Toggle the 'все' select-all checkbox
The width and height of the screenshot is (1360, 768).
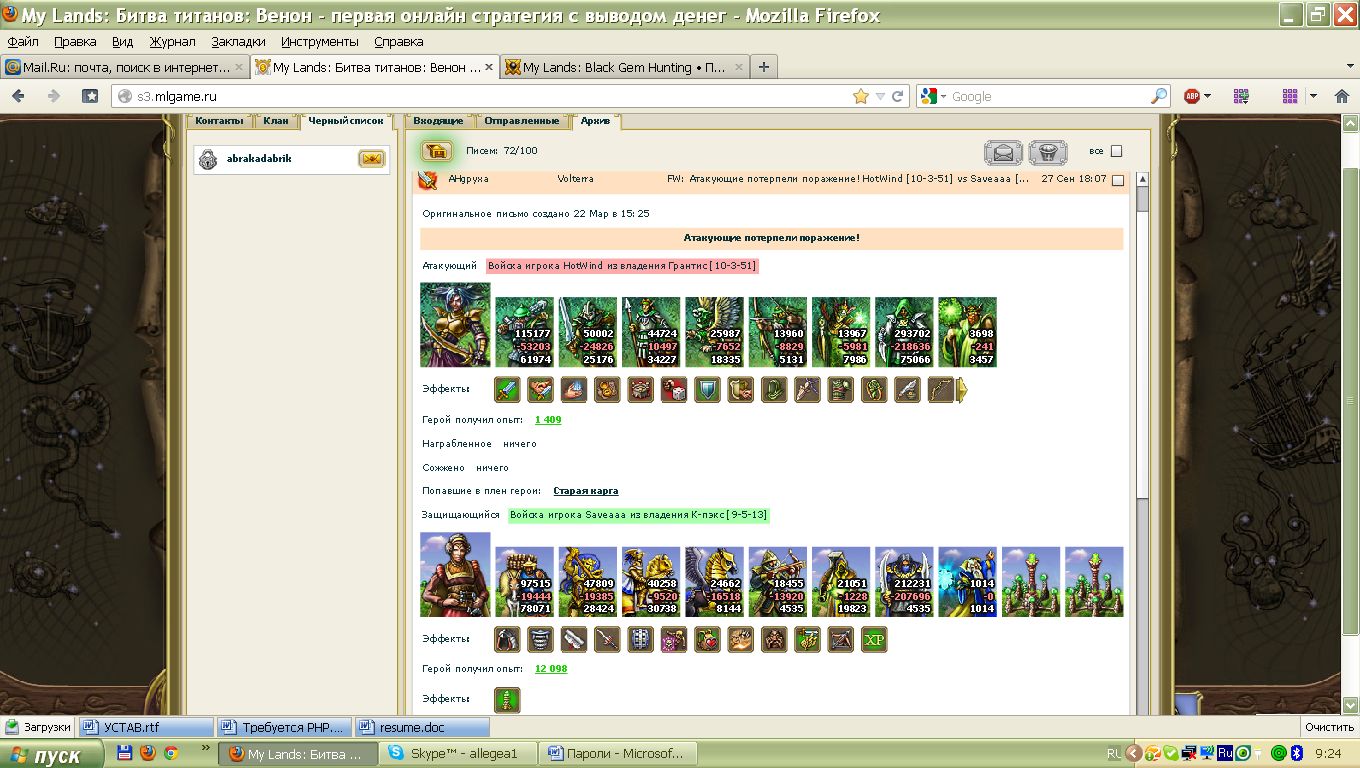pos(1117,151)
